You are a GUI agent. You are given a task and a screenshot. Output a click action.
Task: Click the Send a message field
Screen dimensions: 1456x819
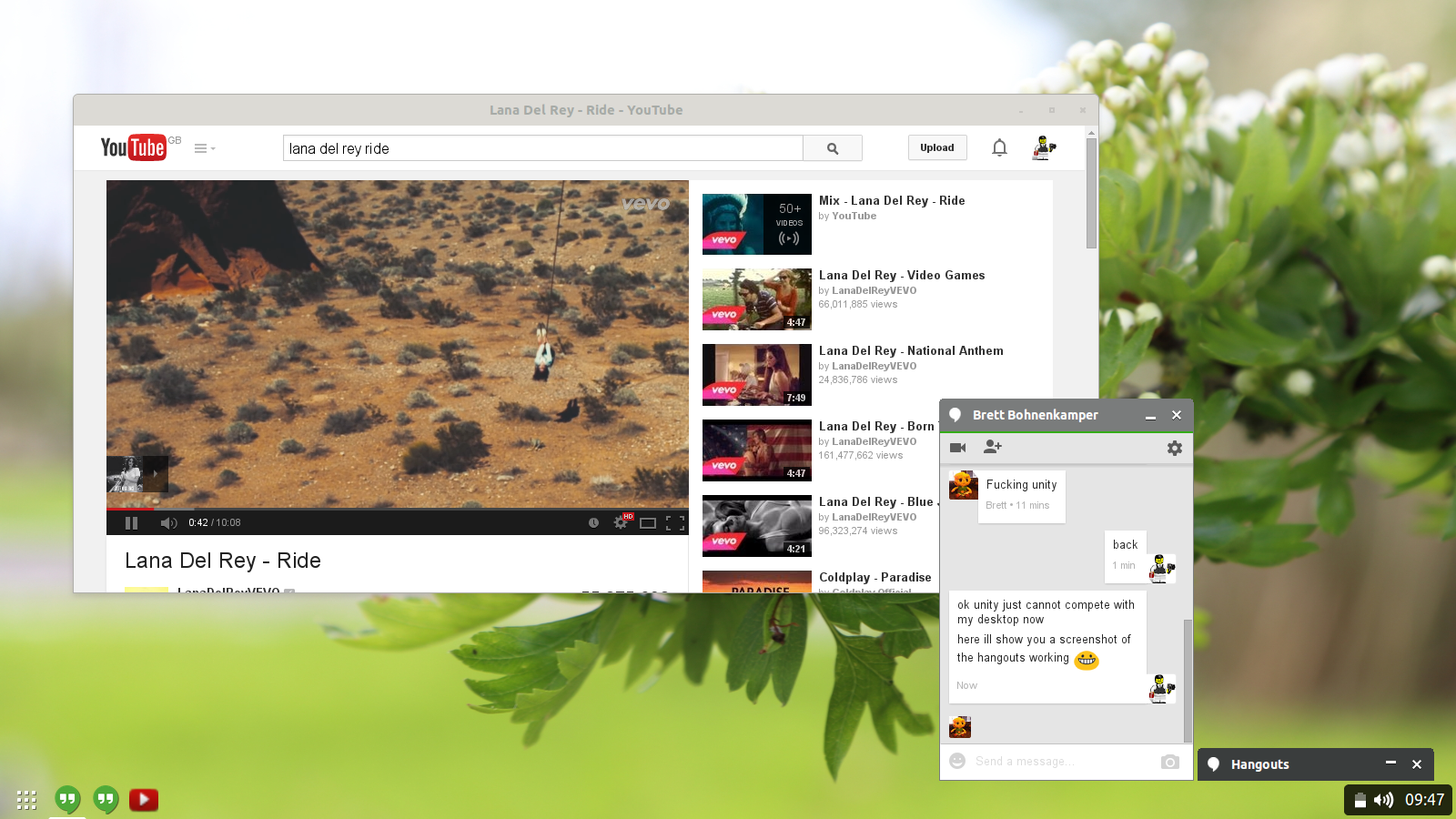pos(1063,762)
